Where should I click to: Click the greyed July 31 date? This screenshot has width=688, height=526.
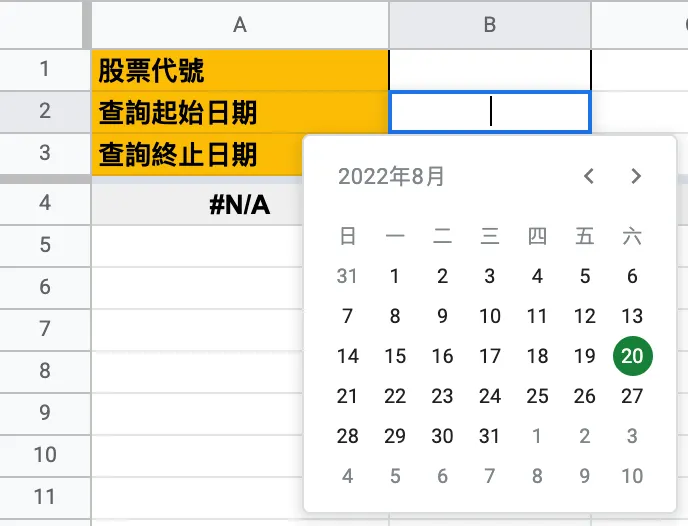(347, 276)
